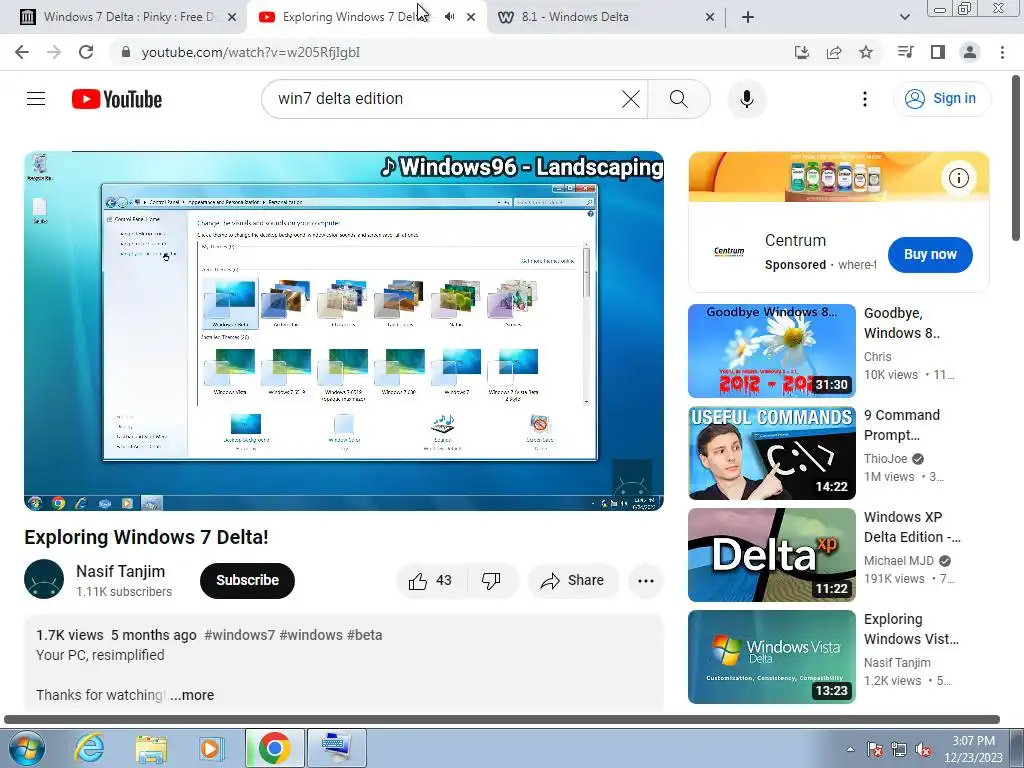Open the Action Center flag tray icon
The height and width of the screenshot is (768, 1024).
875,750
